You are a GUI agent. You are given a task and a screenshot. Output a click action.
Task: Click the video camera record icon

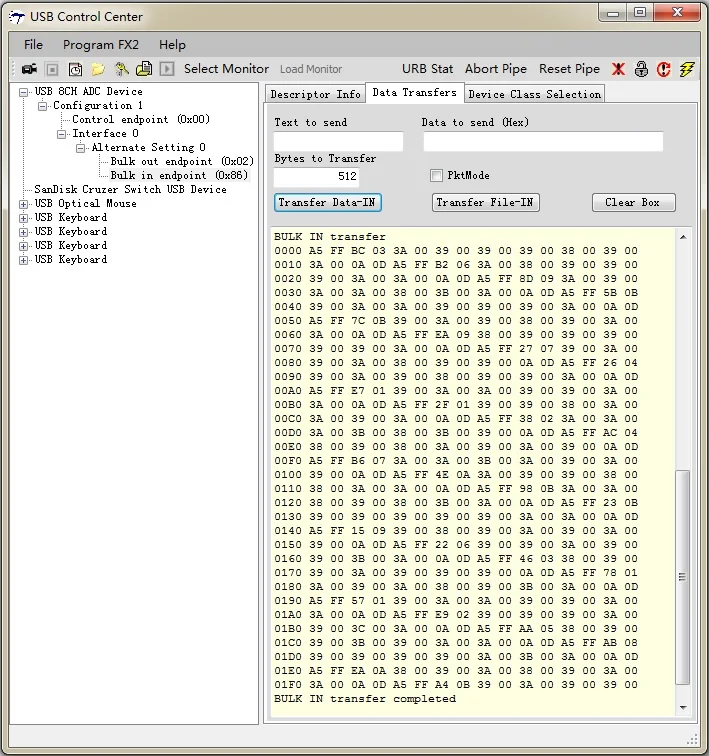29,69
